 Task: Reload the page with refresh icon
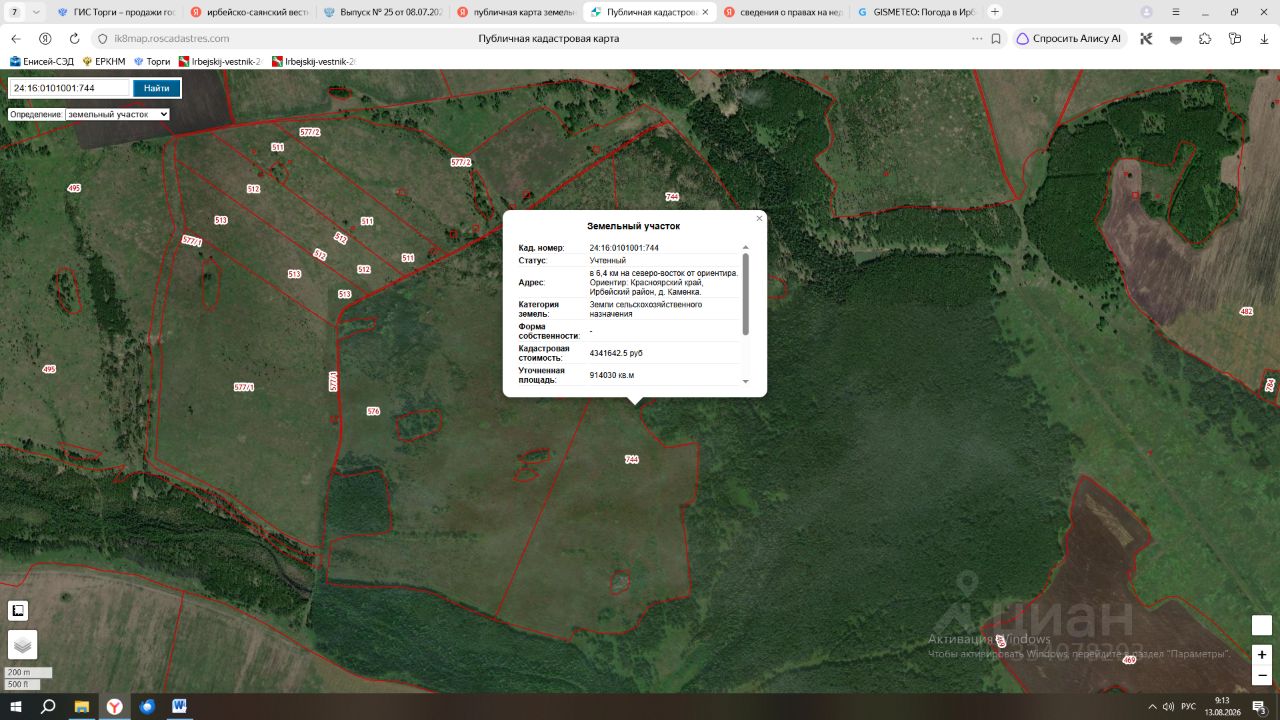74,38
